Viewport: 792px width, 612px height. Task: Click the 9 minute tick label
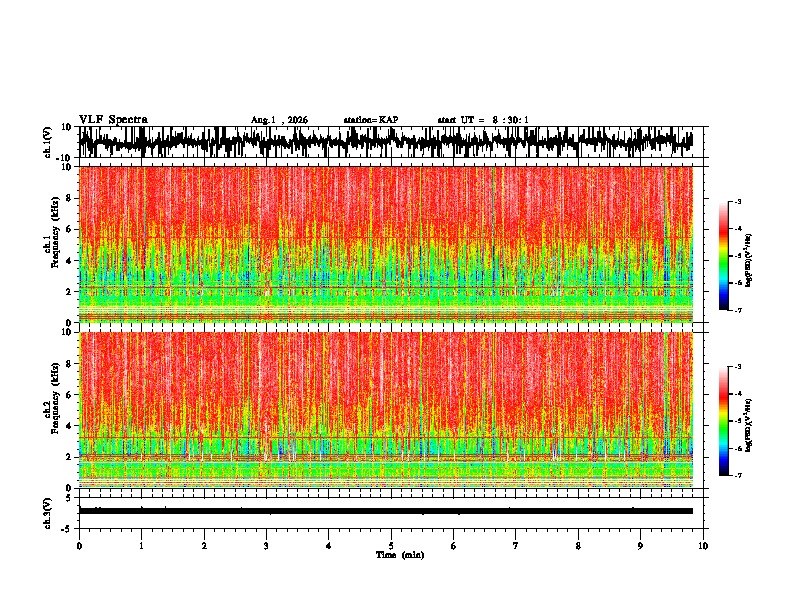click(x=640, y=546)
